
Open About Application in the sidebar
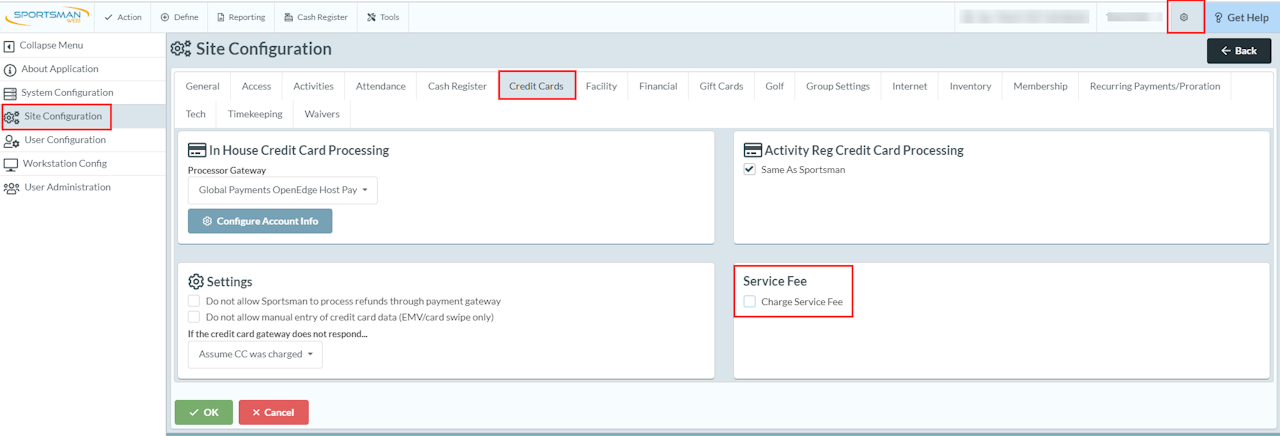pos(59,69)
